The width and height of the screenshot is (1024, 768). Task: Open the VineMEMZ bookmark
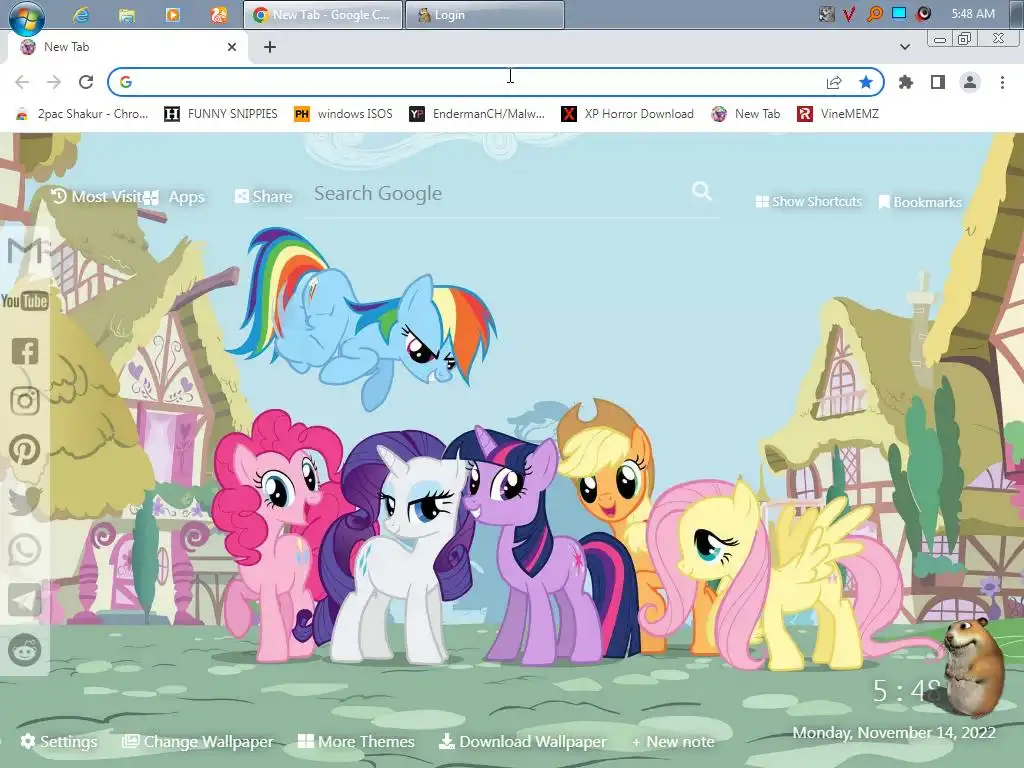tap(838, 114)
